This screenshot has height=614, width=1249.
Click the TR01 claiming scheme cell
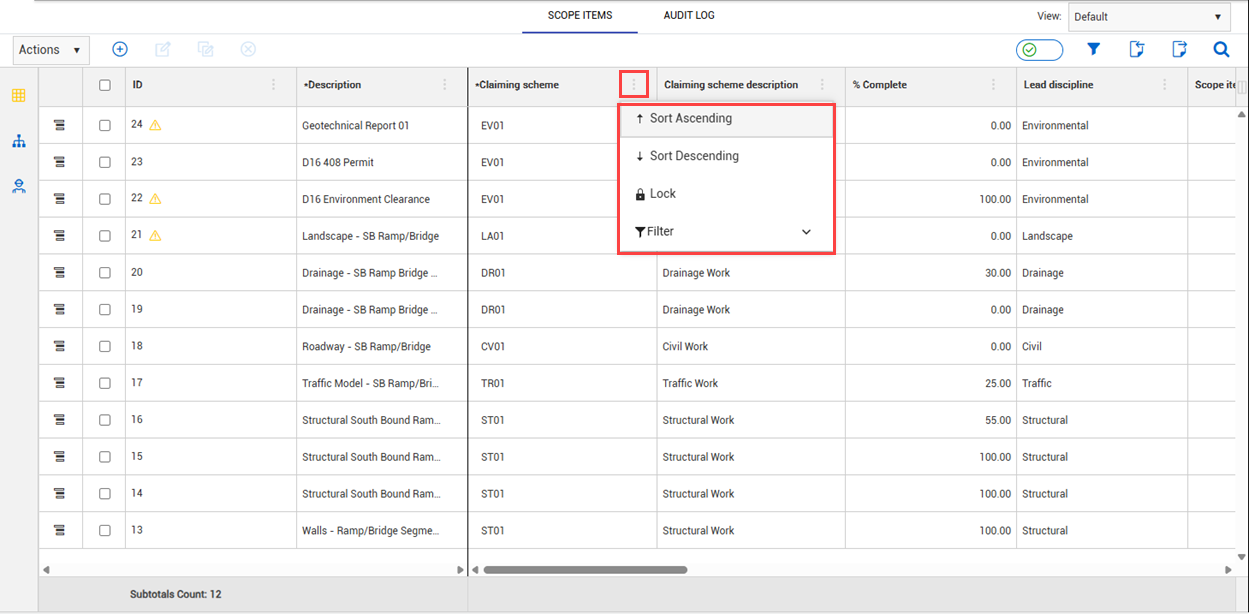pyautogui.click(x=563, y=383)
